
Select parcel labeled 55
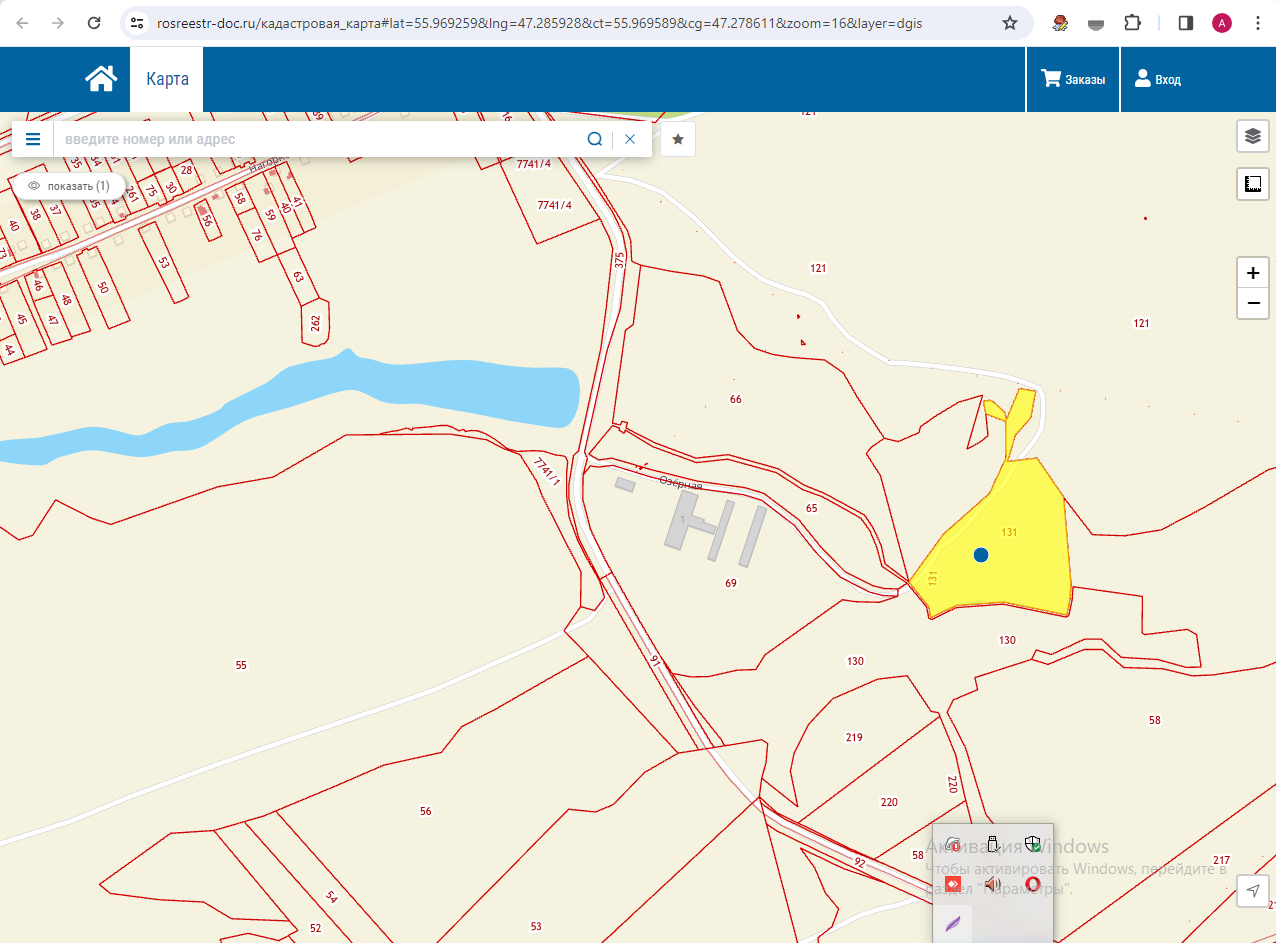241,665
